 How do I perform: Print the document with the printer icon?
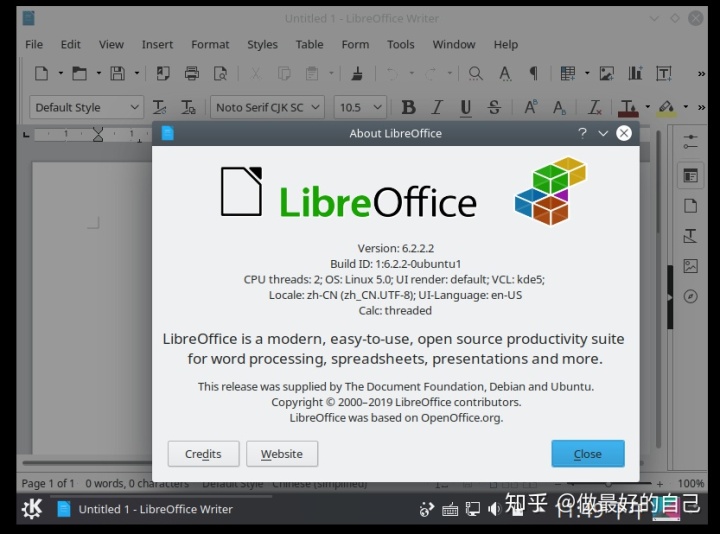(x=191, y=73)
